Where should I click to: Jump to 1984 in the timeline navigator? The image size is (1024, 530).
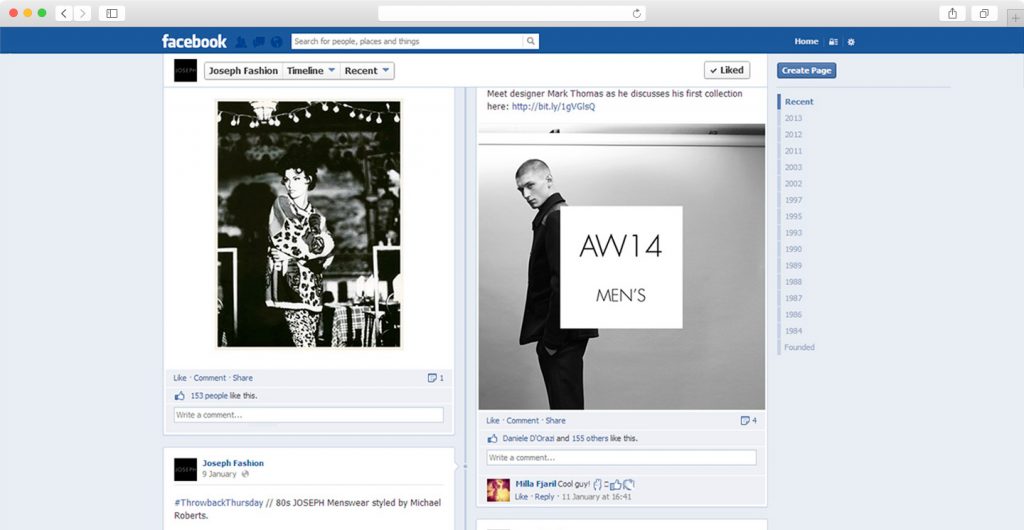[793, 331]
